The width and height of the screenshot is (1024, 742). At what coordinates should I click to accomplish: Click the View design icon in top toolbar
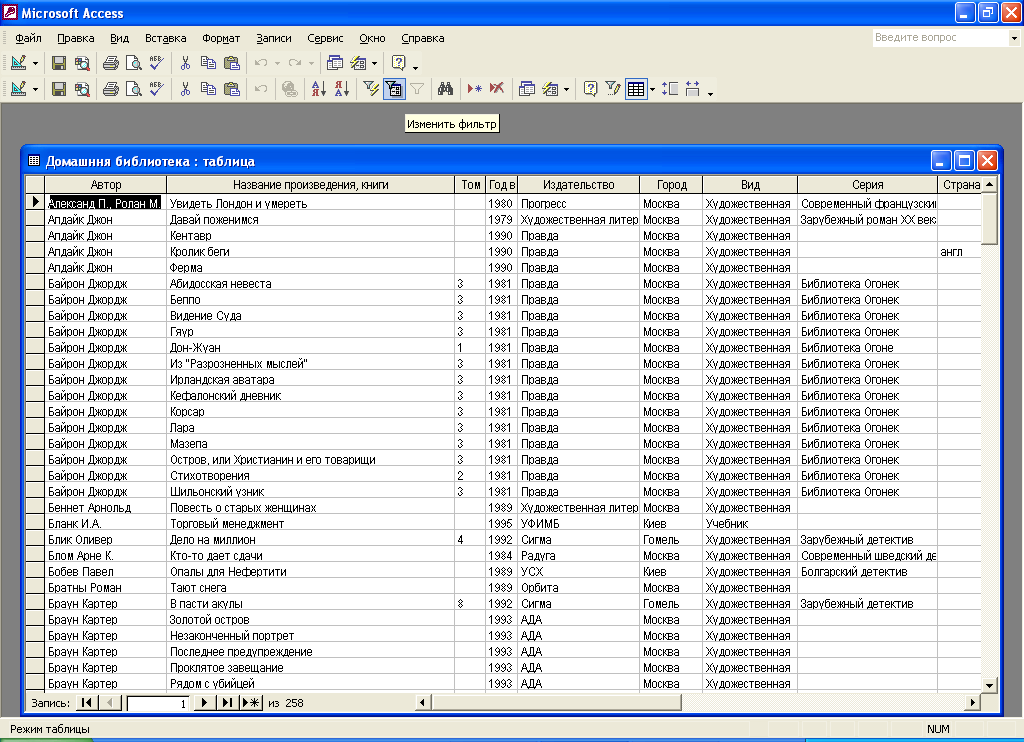click(x=19, y=63)
